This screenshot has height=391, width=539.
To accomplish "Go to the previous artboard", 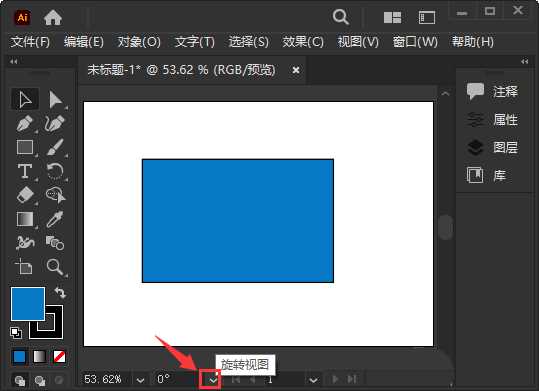I will [253, 380].
